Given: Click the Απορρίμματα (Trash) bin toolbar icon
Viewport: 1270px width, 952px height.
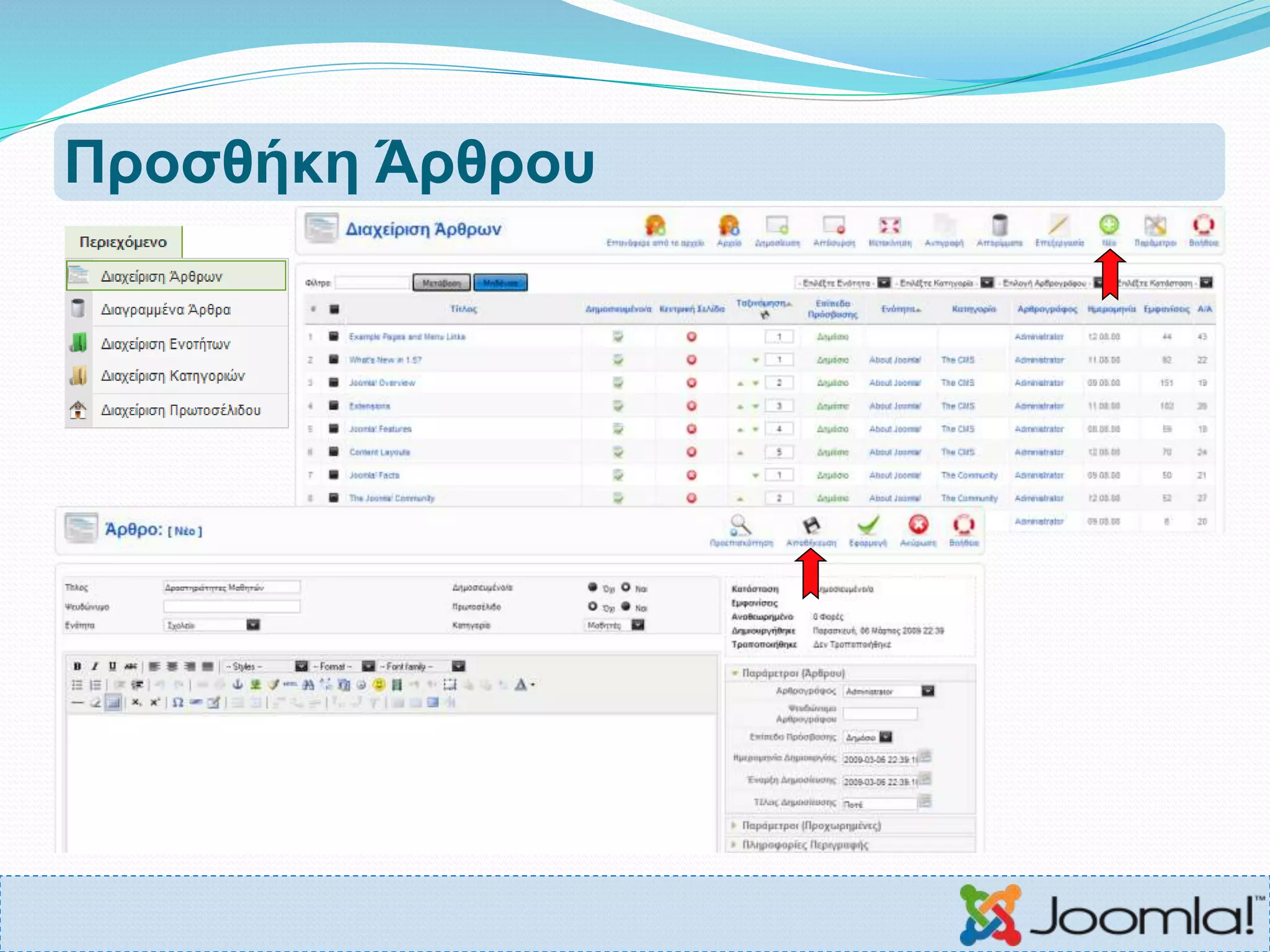Looking at the screenshot, I should point(999,225).
